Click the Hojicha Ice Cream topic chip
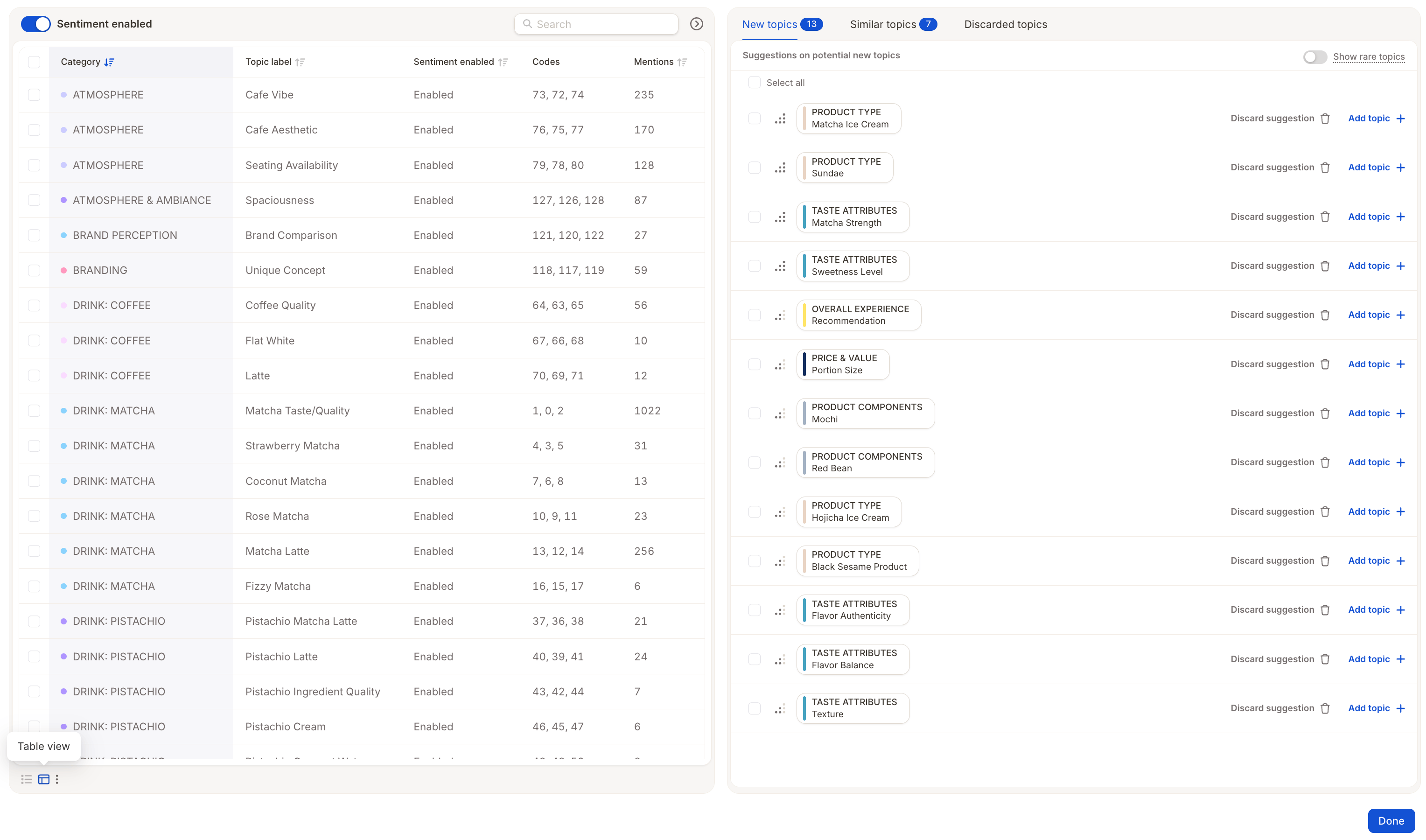Screen dimensions: 1426x840 (848, 511)
